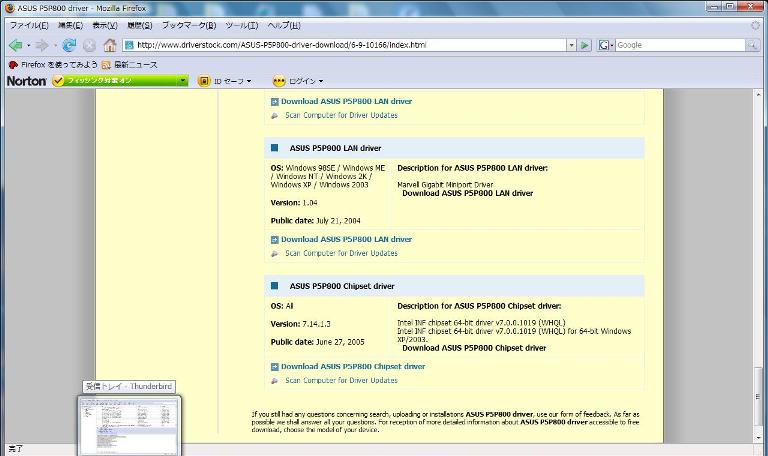Click Download LAN driver link below July 21 date
The width and height of the screenshot is (768, 456).
click(x=346, y=240)
